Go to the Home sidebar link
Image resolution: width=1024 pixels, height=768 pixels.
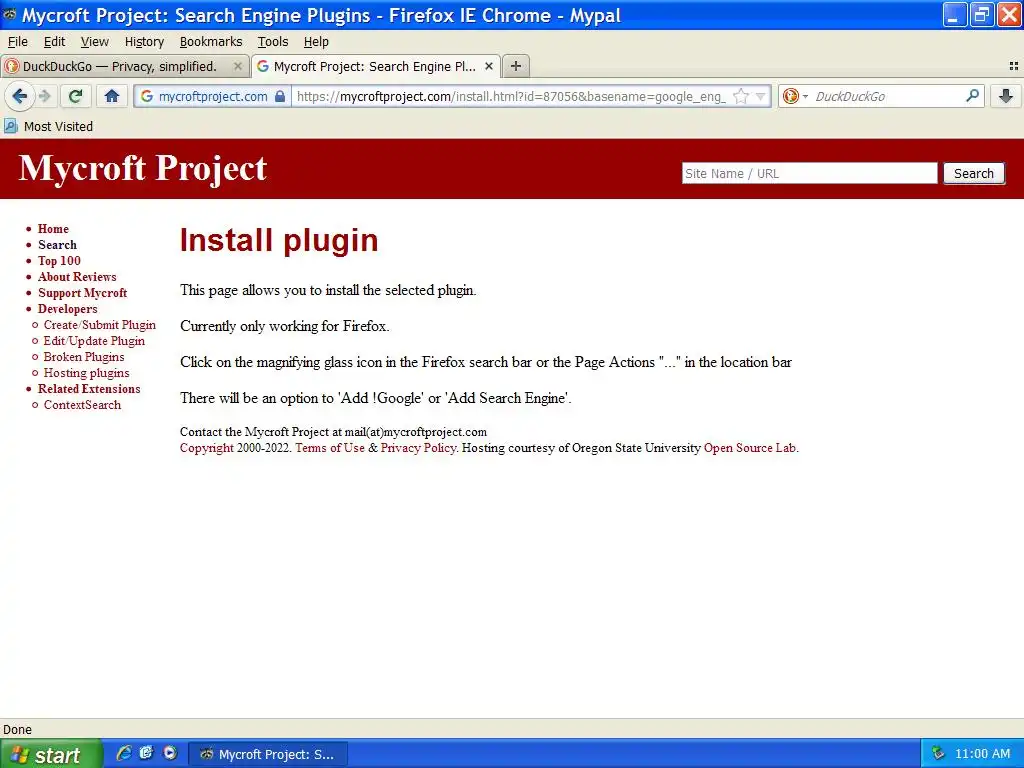53,229
